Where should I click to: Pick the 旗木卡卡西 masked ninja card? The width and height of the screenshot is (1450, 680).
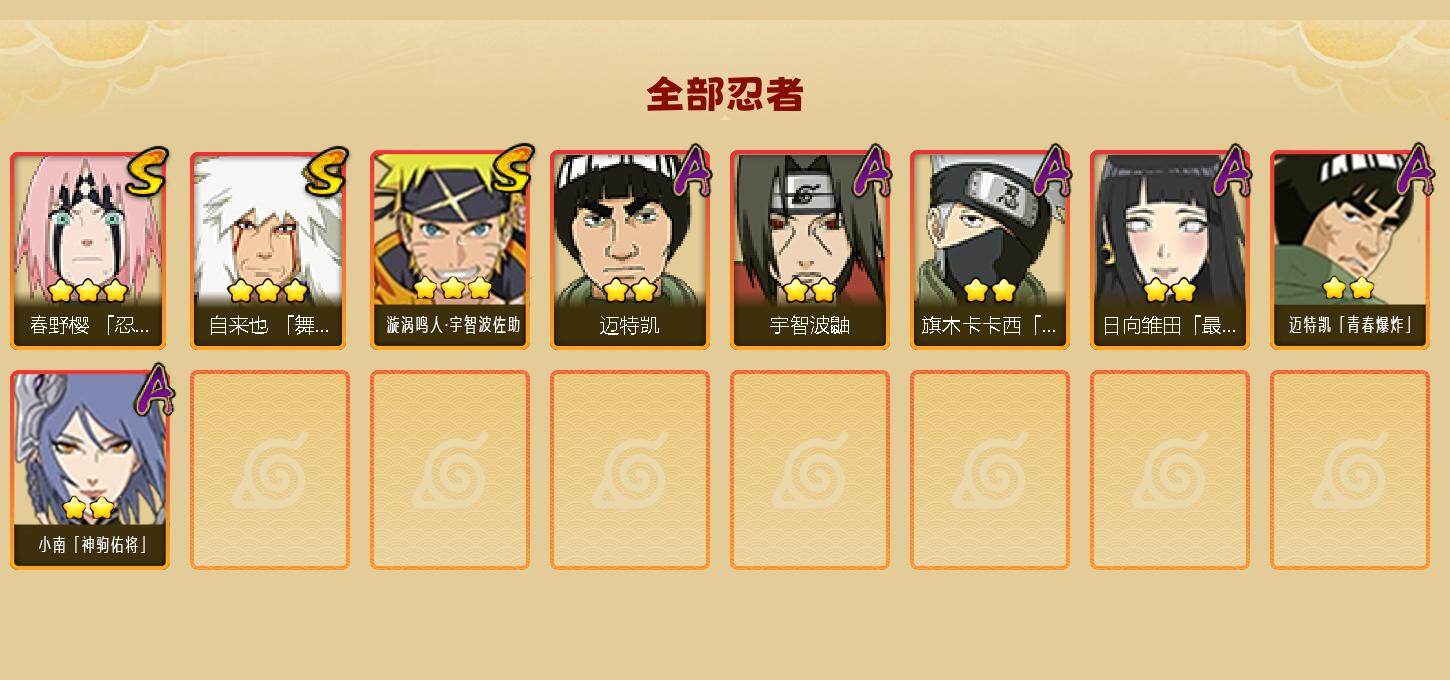(x=990, y=250)
